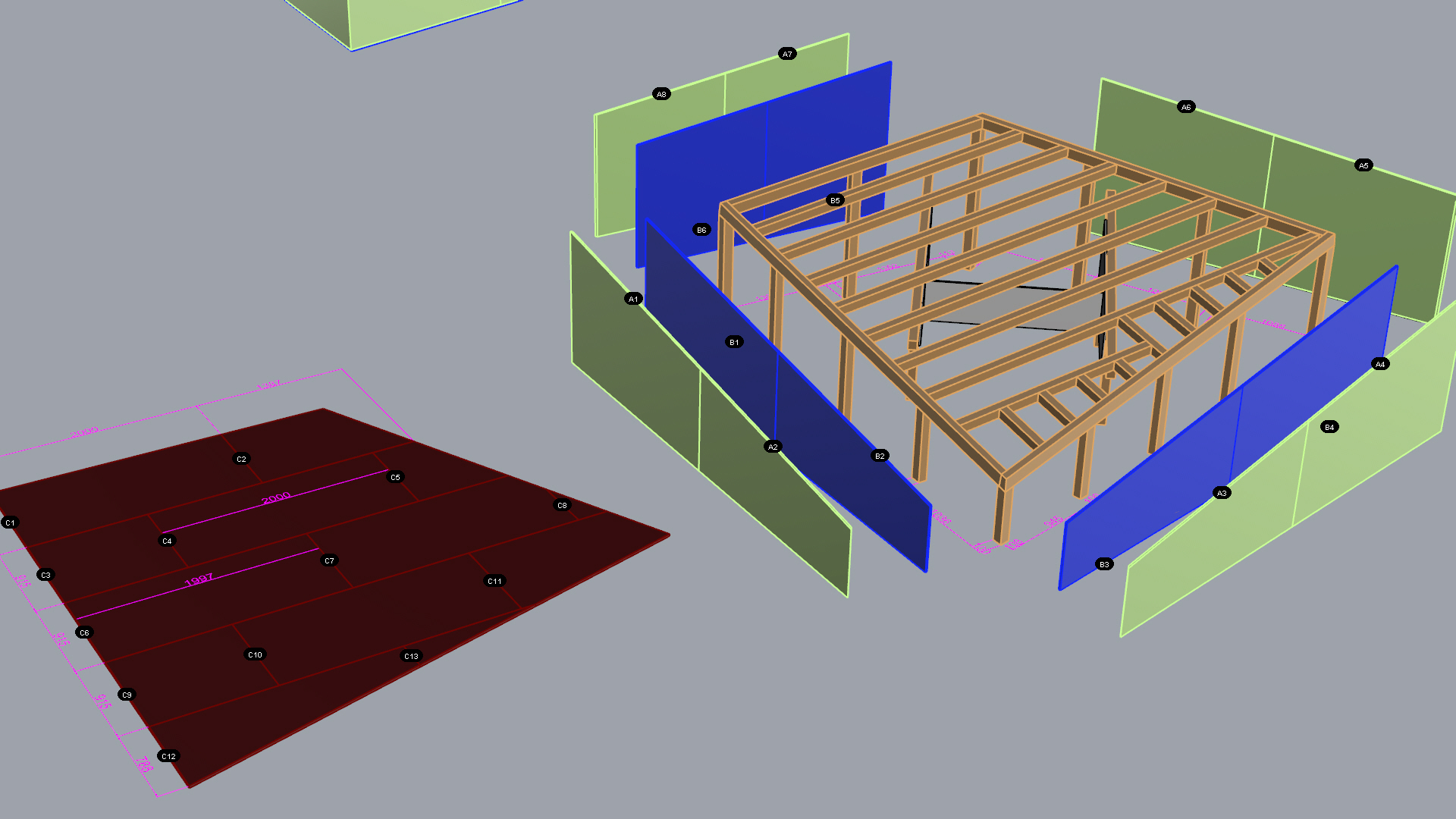The width and height of the screenshot is (1456, 819).
Task: Click the A6 tag on the green wall
Action: pyautogui.click(x=1186, y=107)
